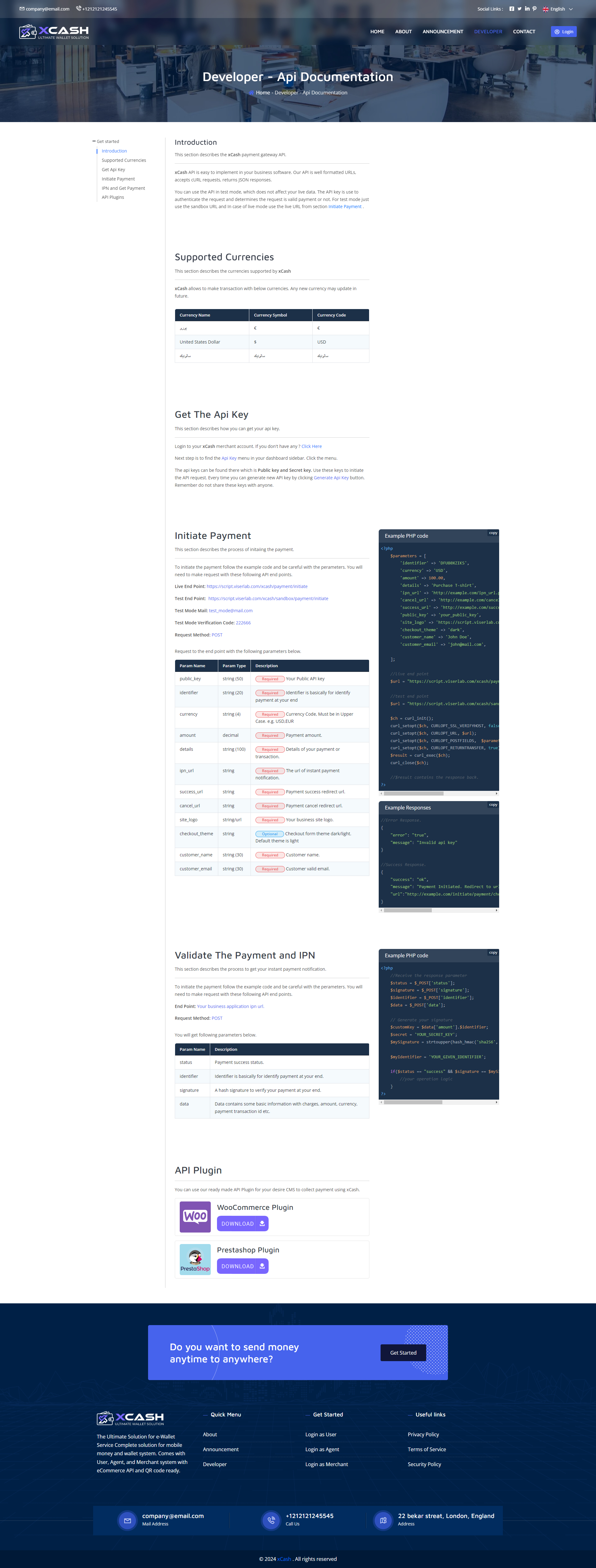
Task: Select Supported Currencies in sidebar
Action: pos(124,160)
